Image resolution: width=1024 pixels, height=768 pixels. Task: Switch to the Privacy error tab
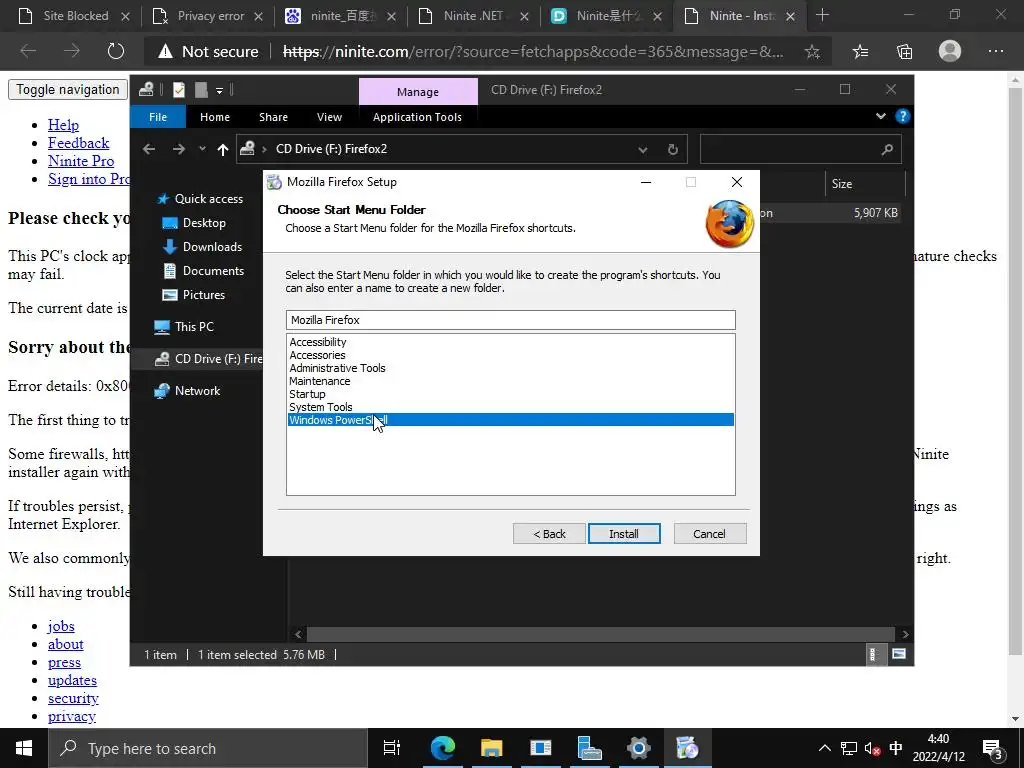(x=210, y=16)
